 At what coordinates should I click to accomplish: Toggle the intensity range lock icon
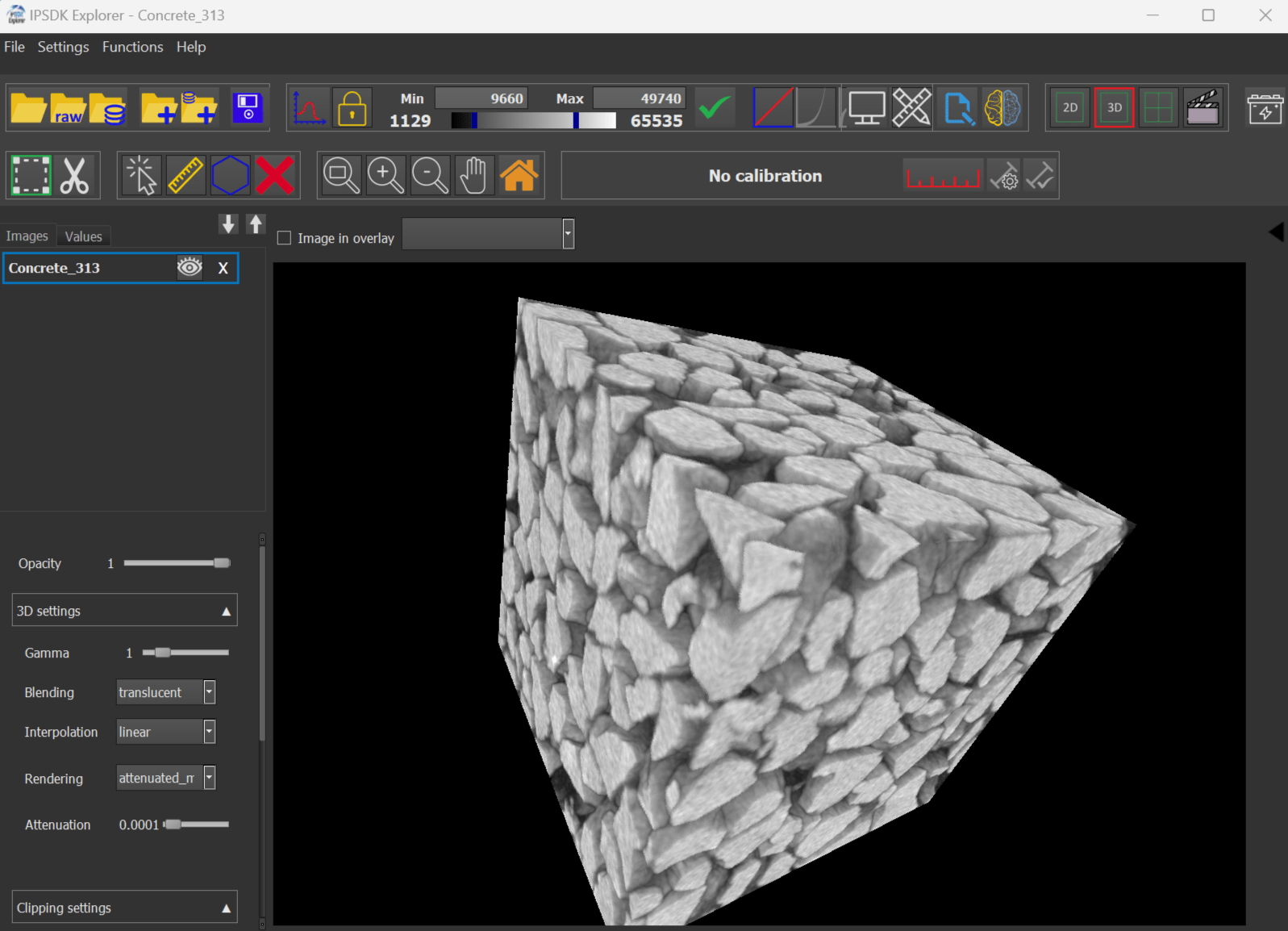pyautogui.click(x=352, y=108)
